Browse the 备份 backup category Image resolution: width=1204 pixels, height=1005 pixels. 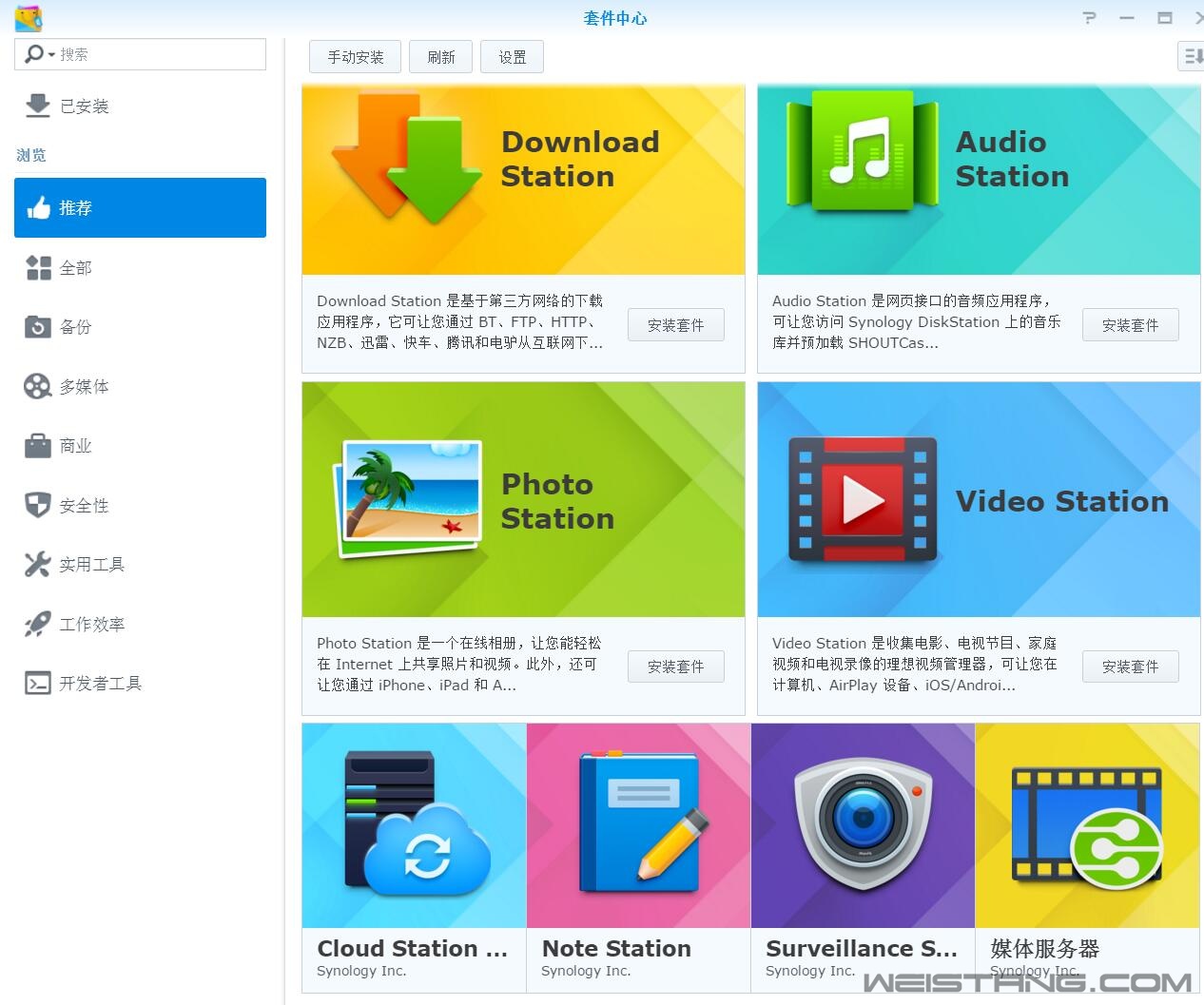[x=140, y=327]
